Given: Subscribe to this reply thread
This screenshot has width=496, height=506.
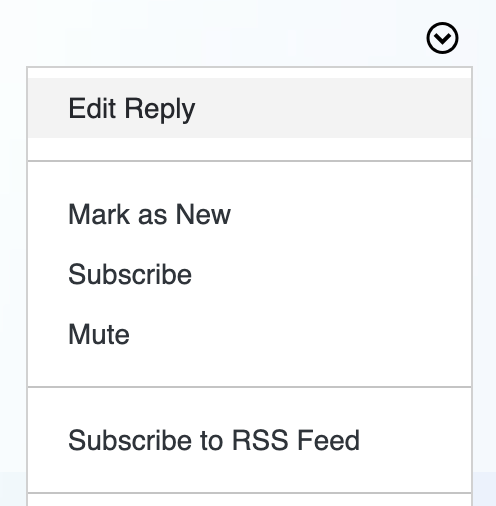Looking at the screenshot, I should coord(249,274).
